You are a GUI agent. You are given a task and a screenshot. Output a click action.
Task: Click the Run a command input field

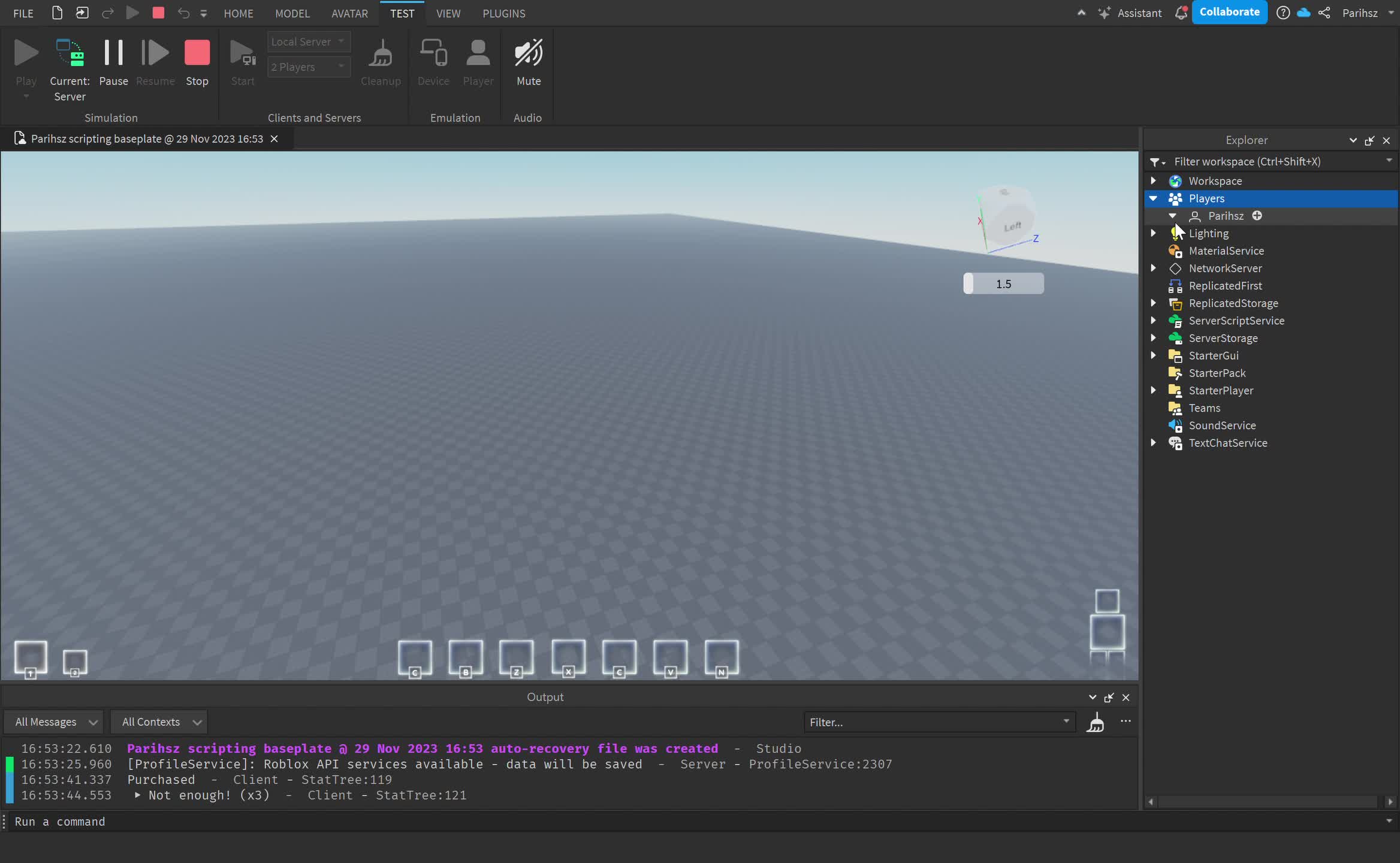tap(240, 822)
